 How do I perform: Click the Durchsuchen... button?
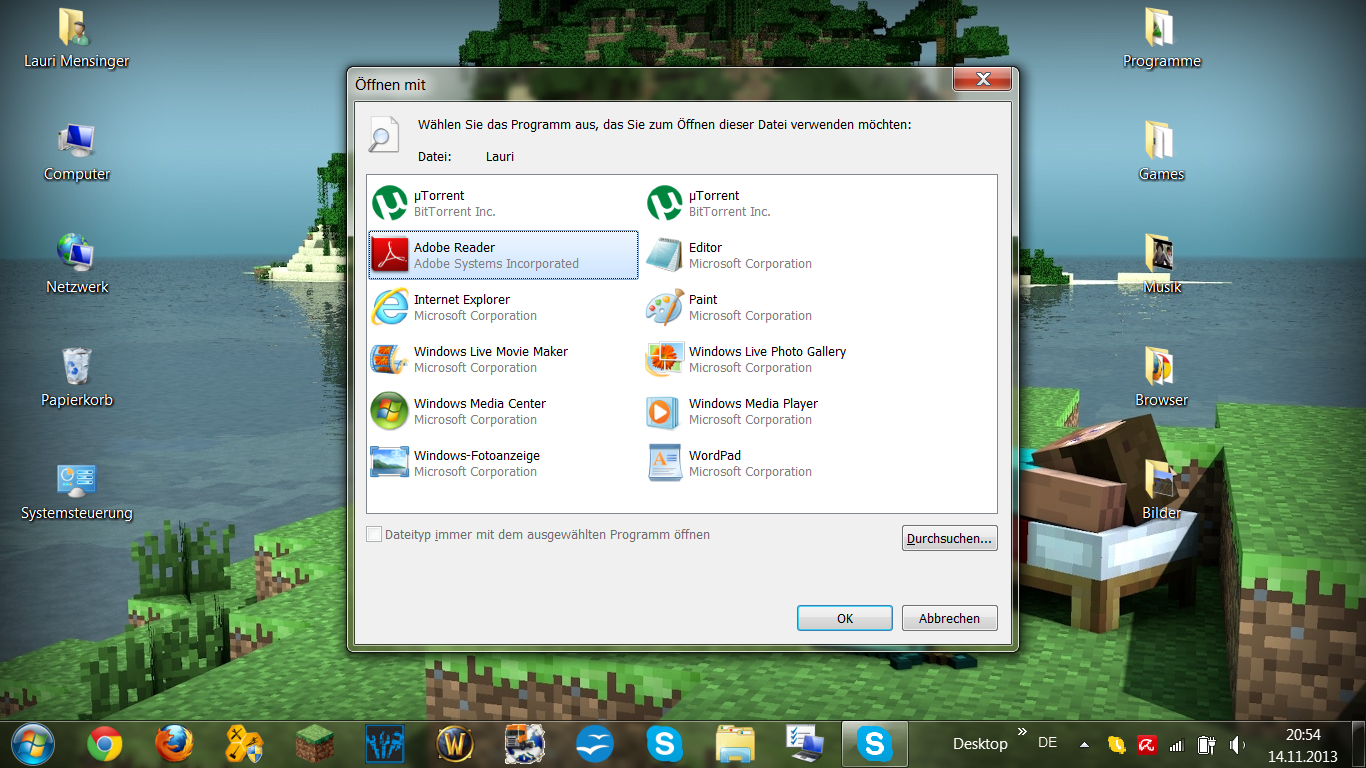tap(949, 538)
